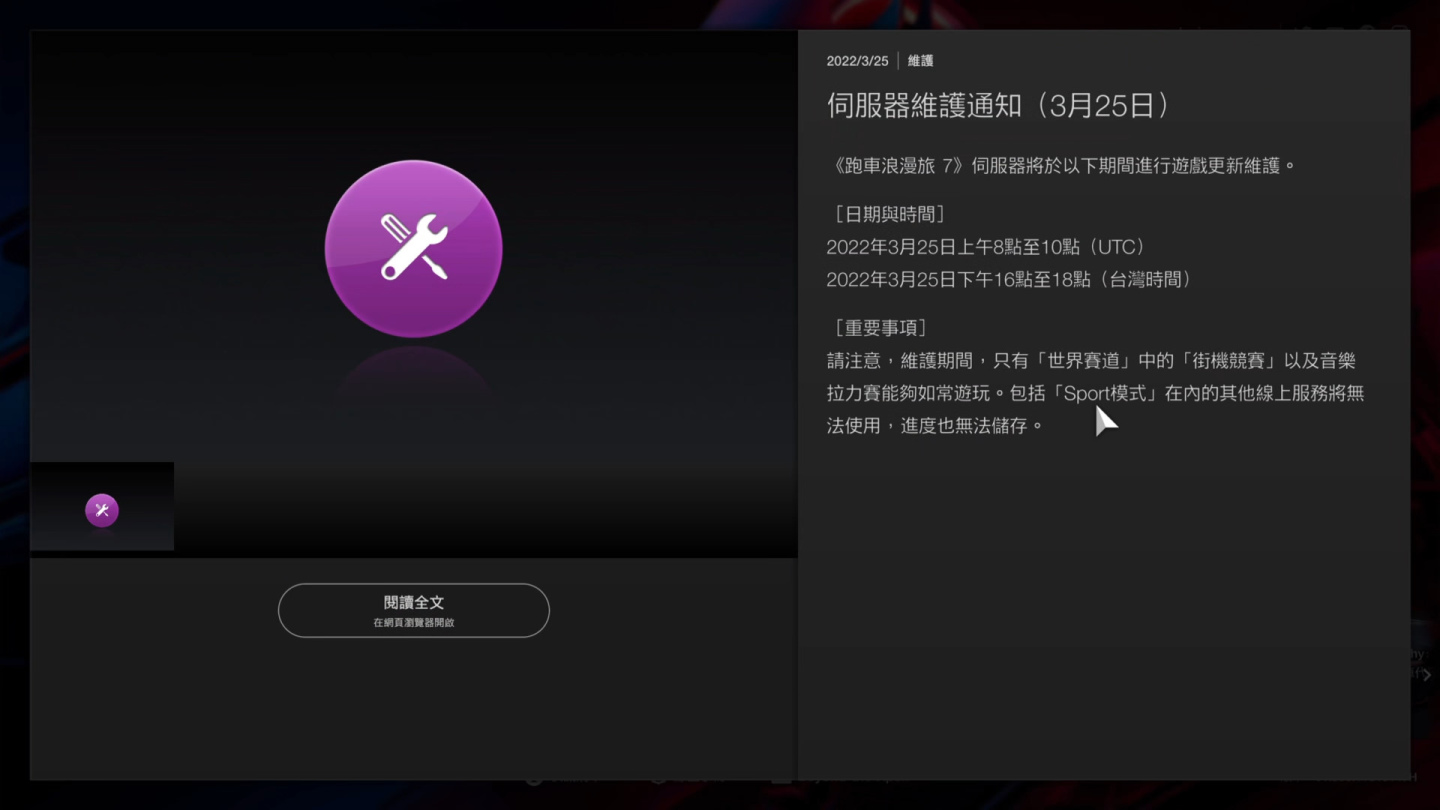Click the paragraph beginning 請注意，維護期間
Image resolution: width=1440 pixels, height=810 pixels.
1095,393
